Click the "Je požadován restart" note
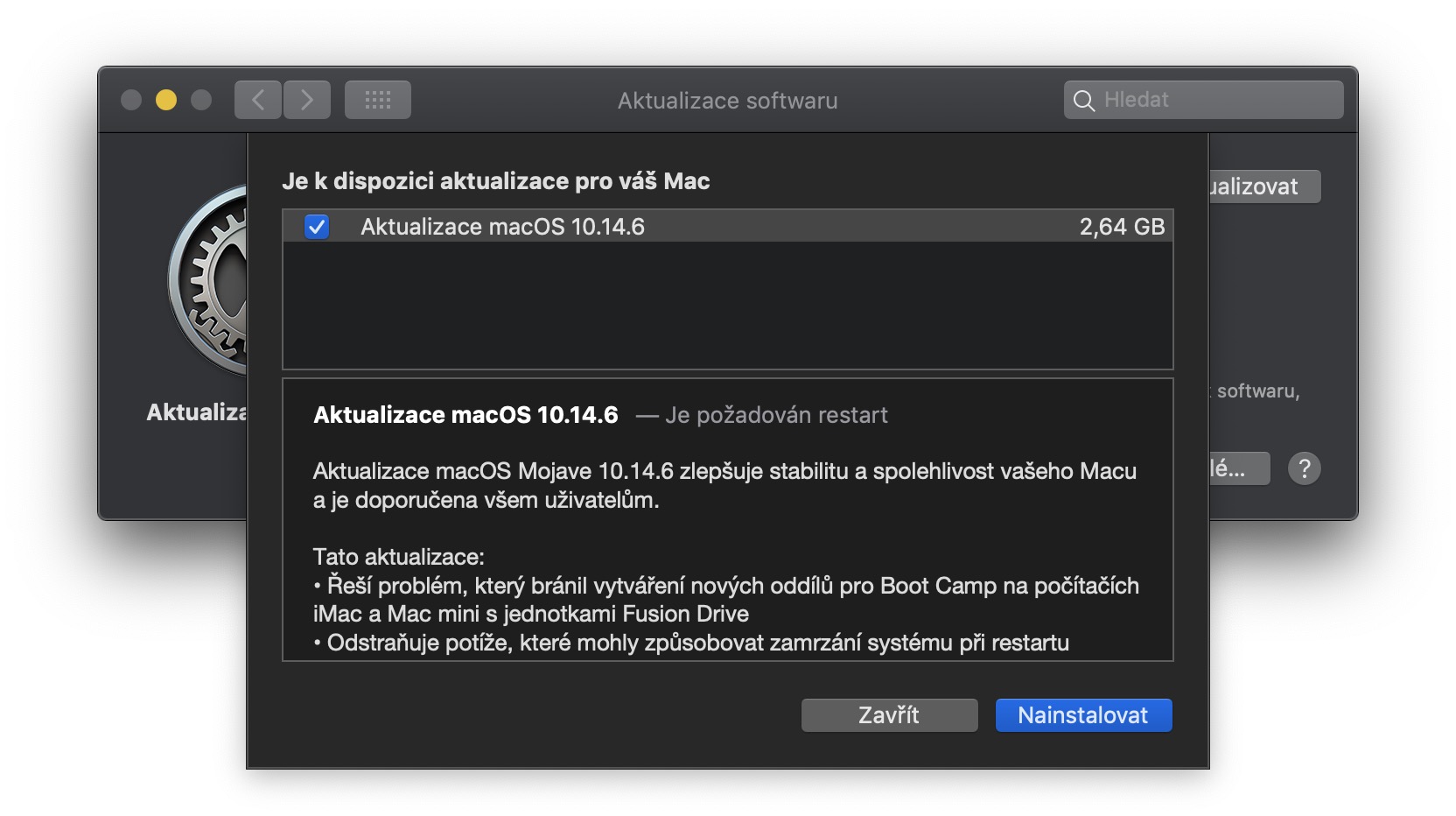1456x816 pixels. coord(776,415)
